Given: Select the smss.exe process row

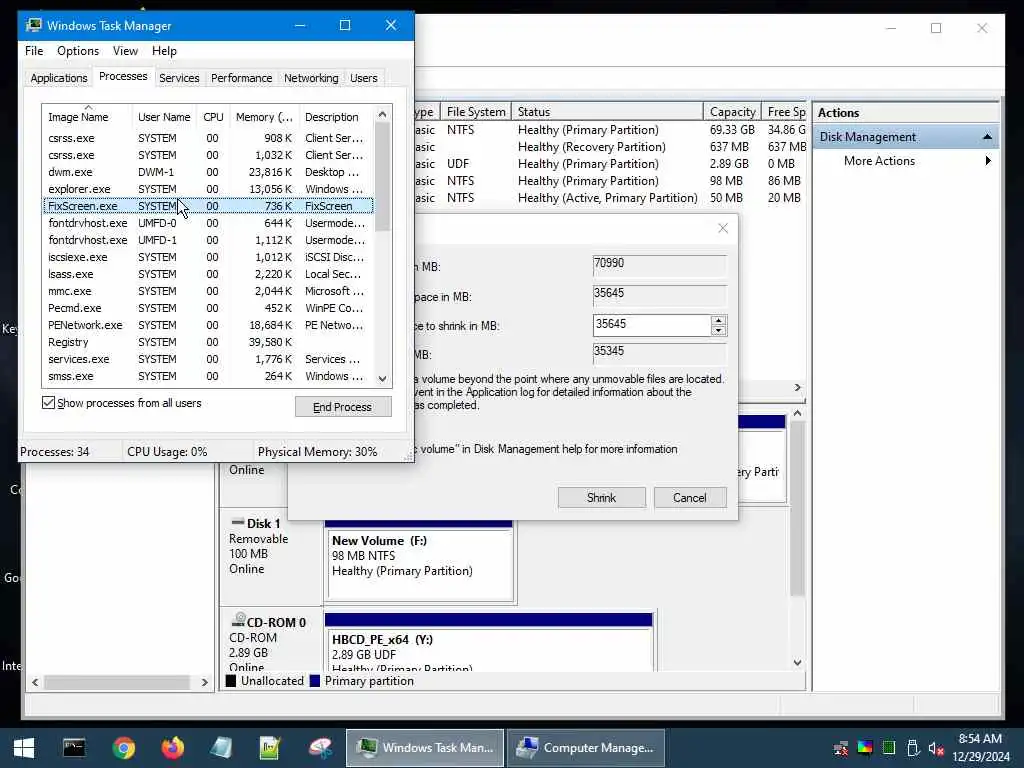Looking at the screenshot, I should 208,376.
